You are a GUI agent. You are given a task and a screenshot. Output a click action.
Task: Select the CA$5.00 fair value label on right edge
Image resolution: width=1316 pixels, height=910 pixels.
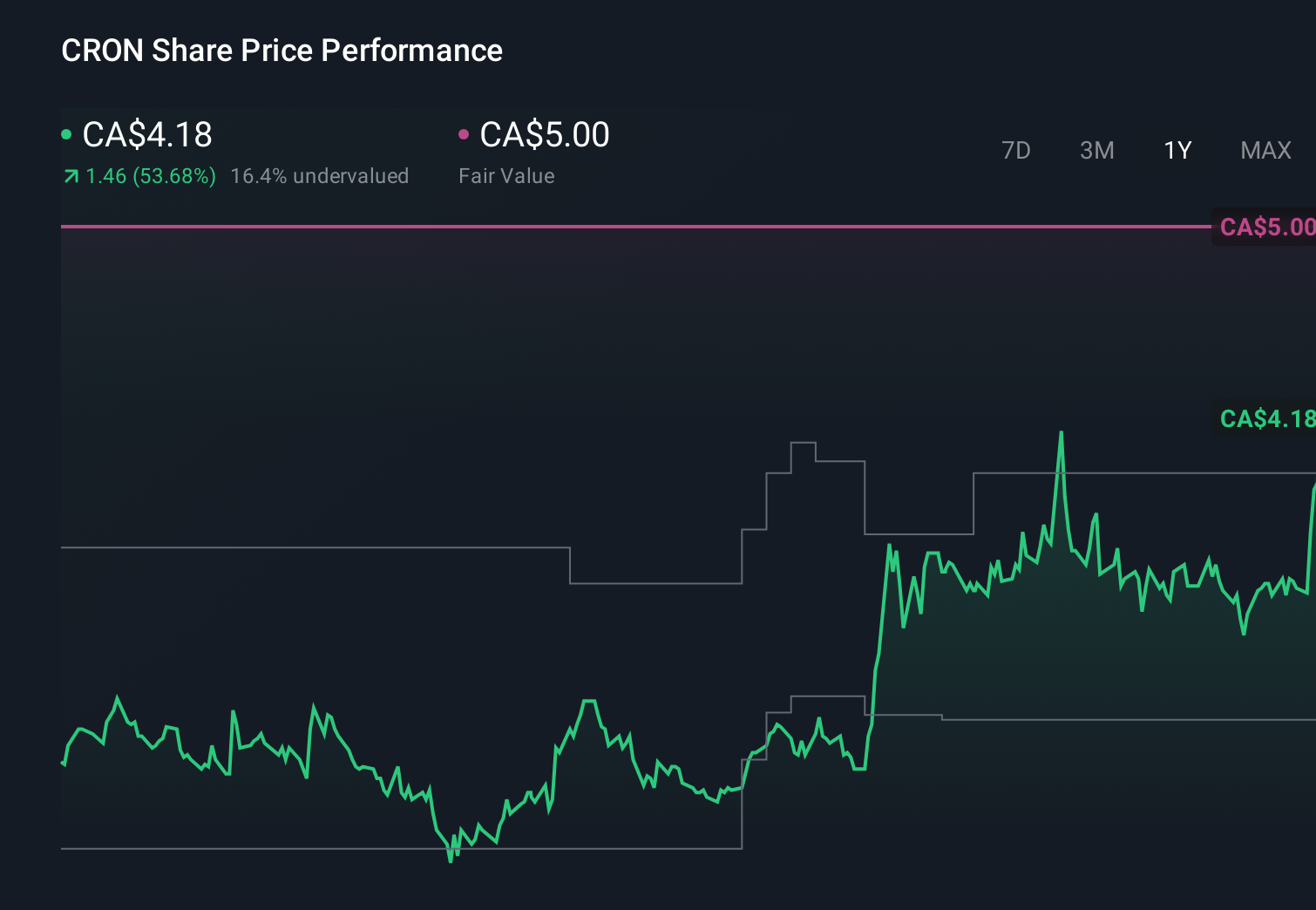click(1265, 227)
